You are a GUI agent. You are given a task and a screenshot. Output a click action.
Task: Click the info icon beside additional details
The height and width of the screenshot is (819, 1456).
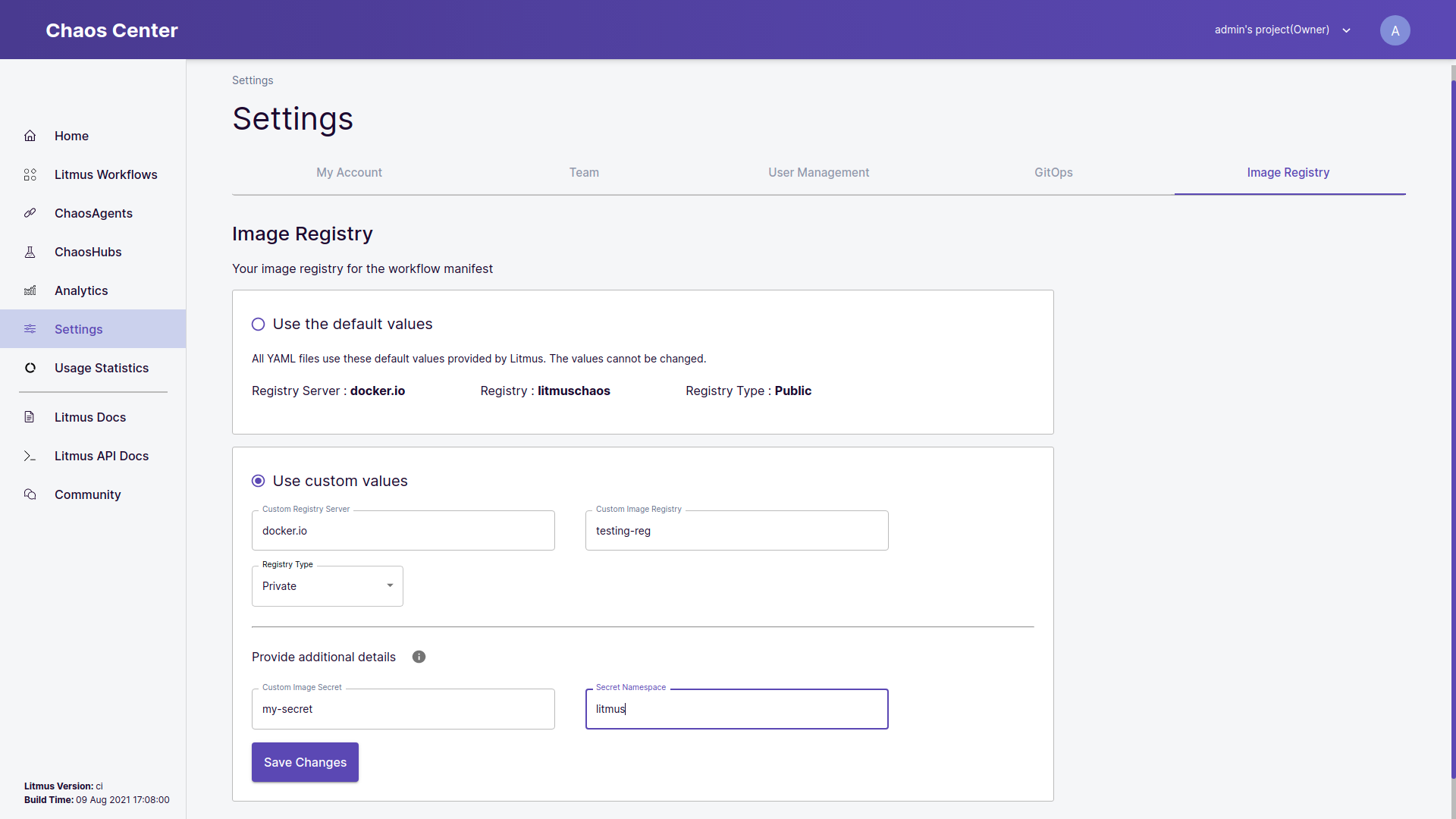[x=419, y=657]
